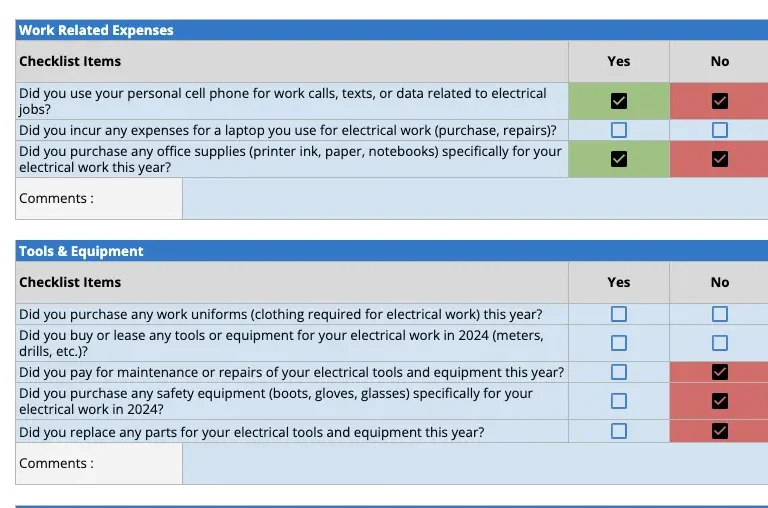This screenshot has height=508, width=768.
Task: Mark Yes for buying or leasing tools
Action: (x=619, y=343)
